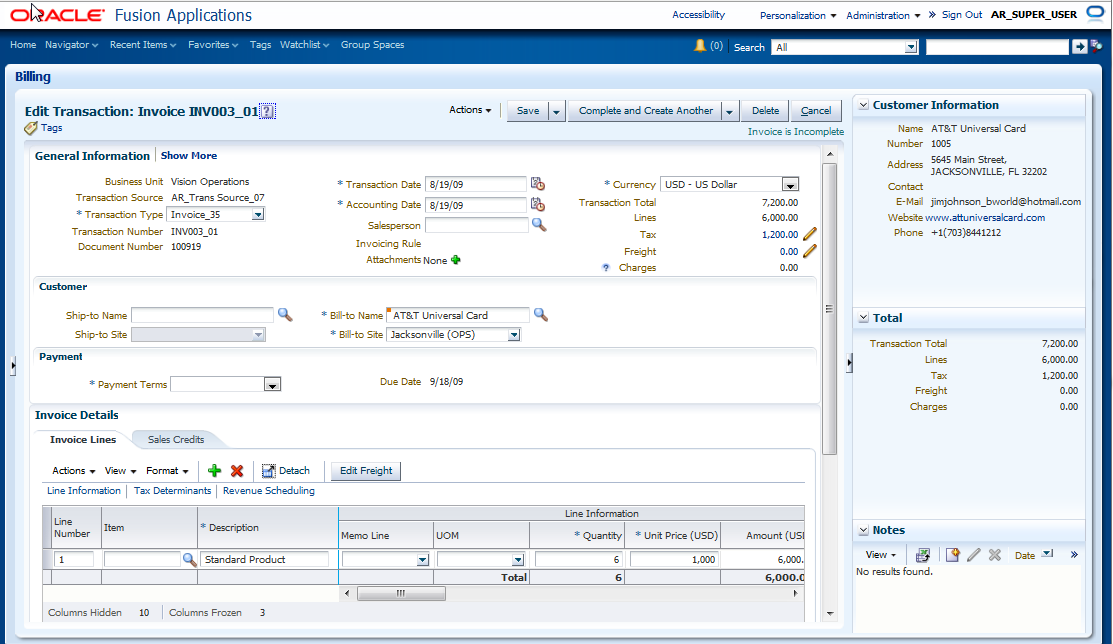Delete the selected invoice line

(x=237, y=471)
